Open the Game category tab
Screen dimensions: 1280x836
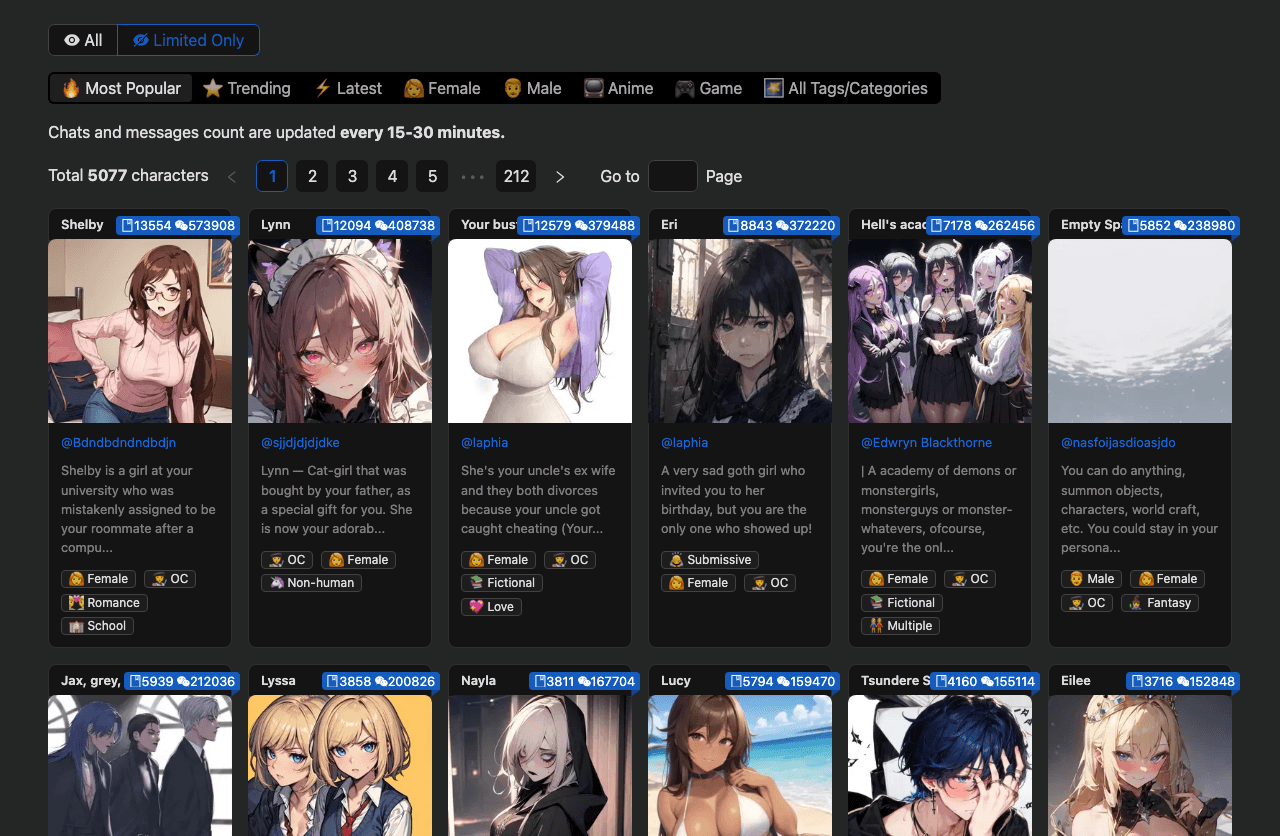pyautogui.click(x=708, y=88)
